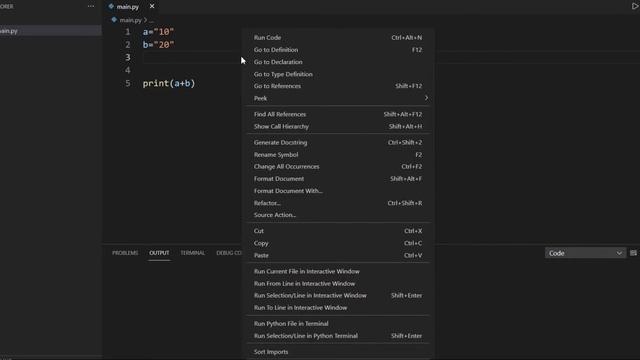
Task: Open the Explorer panel more actions ellipsis
Action: [91, 6]
